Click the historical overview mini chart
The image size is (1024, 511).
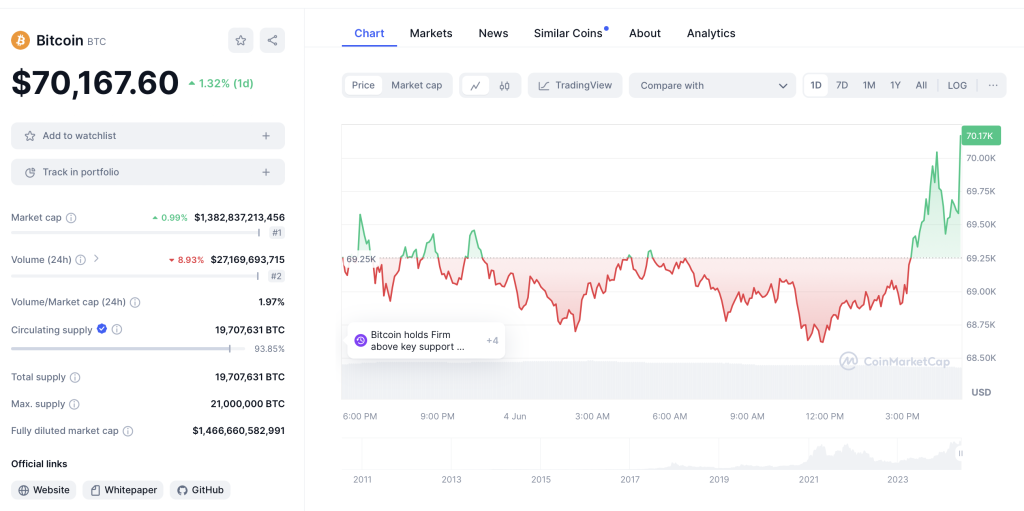(651, 453)
